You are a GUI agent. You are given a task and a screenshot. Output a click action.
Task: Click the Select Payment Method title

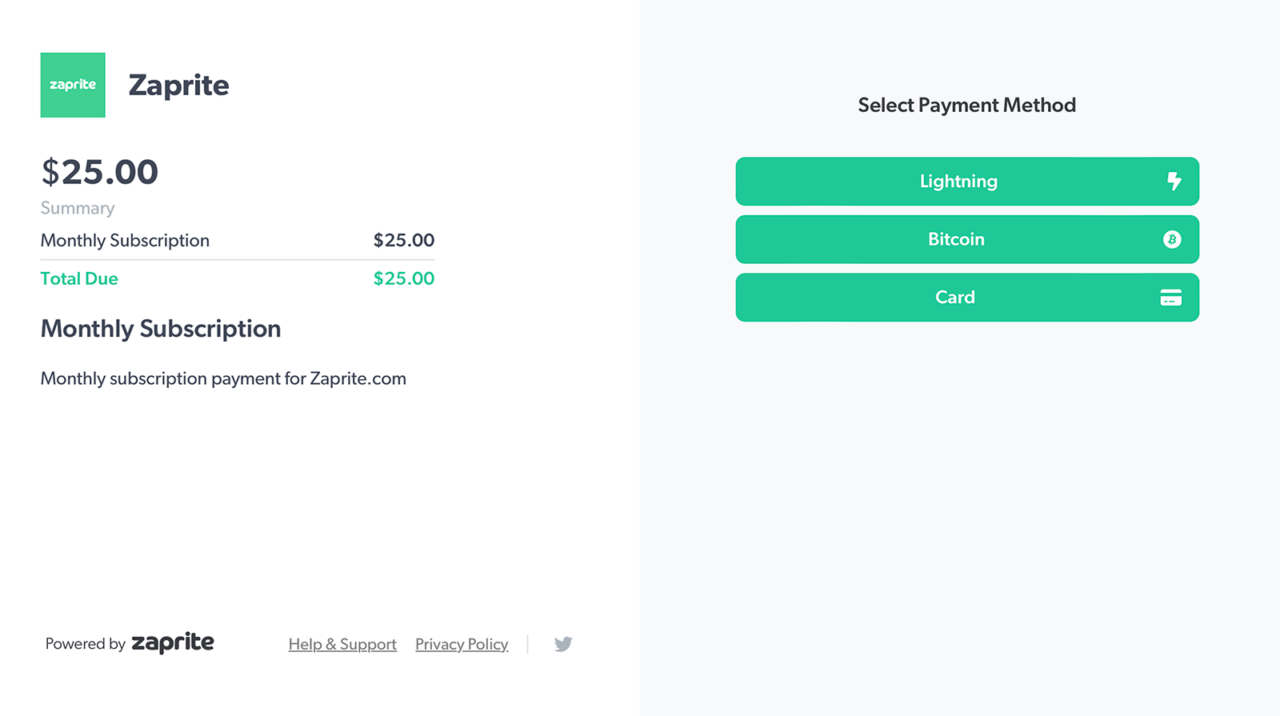pyautogui.click(x=967, y=105)
